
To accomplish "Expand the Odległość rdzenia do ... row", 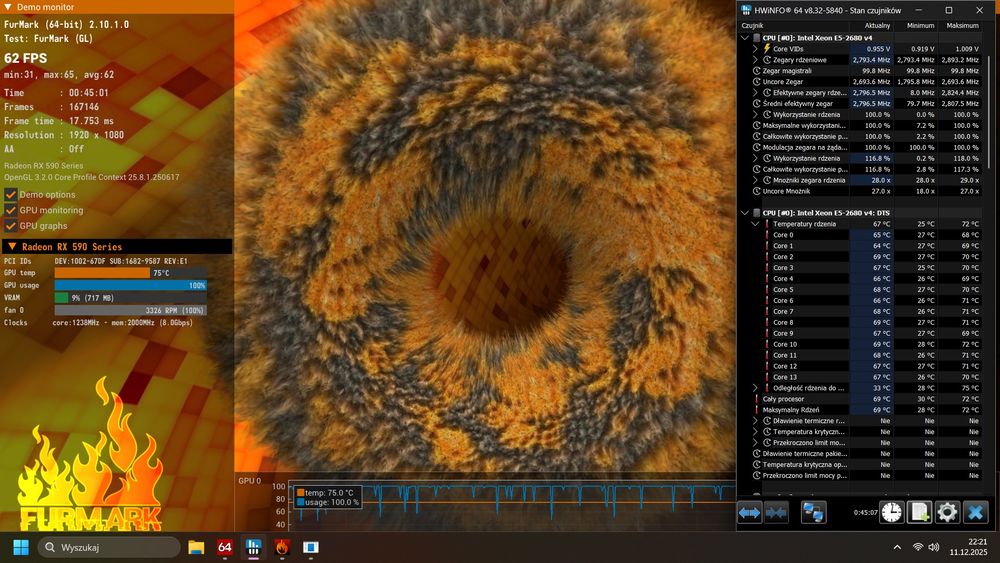I will click(755, 388).
